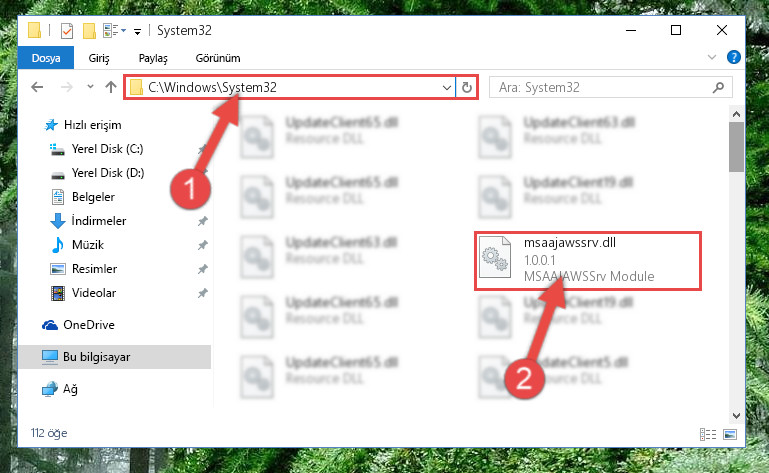Switch to large thumbnails view icon

pos(730,434)
